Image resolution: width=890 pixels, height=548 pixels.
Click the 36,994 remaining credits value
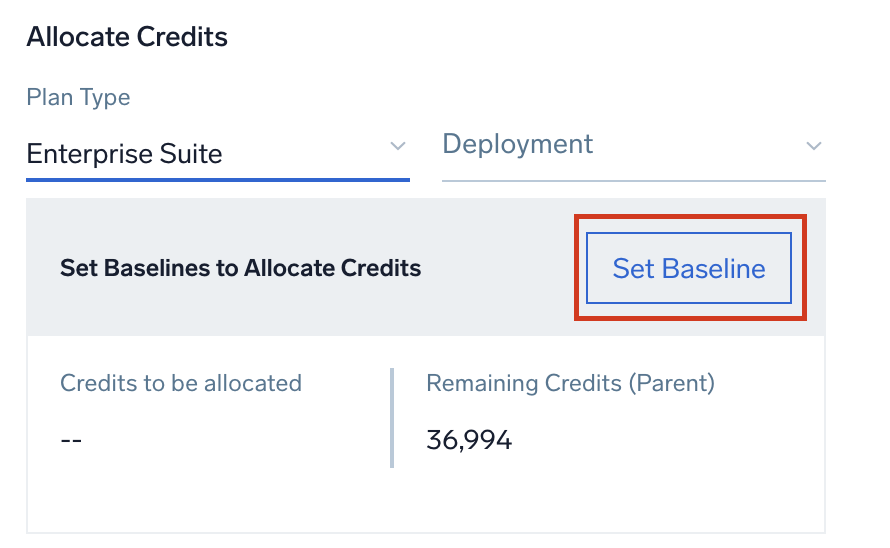(469, 440)
